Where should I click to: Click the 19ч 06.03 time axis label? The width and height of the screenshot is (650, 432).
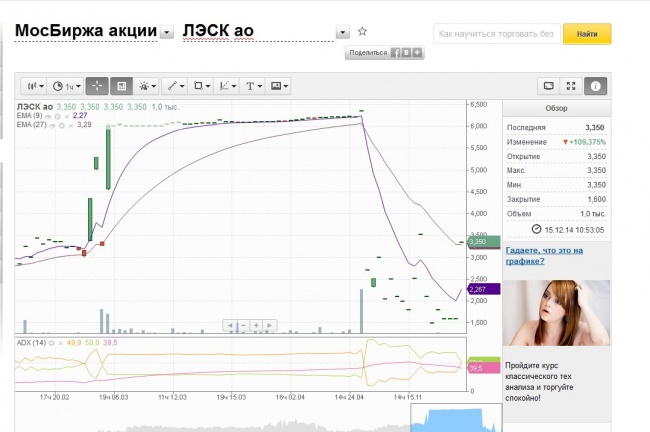pyautogui.click(x=114, y=397)
